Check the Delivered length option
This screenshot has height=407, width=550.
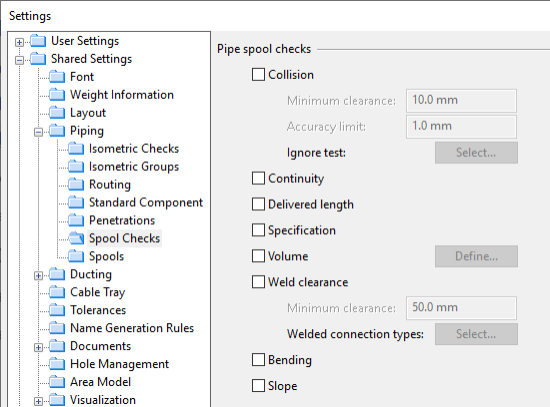258,204
